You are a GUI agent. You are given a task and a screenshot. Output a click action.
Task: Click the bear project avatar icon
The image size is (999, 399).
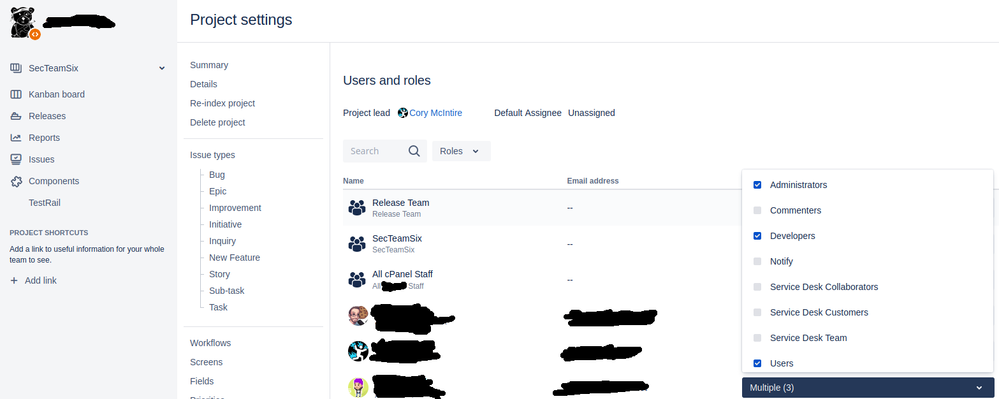24,23
